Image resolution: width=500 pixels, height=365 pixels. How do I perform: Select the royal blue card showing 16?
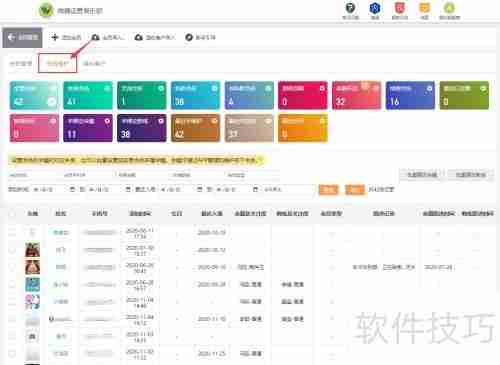[410, 95]
